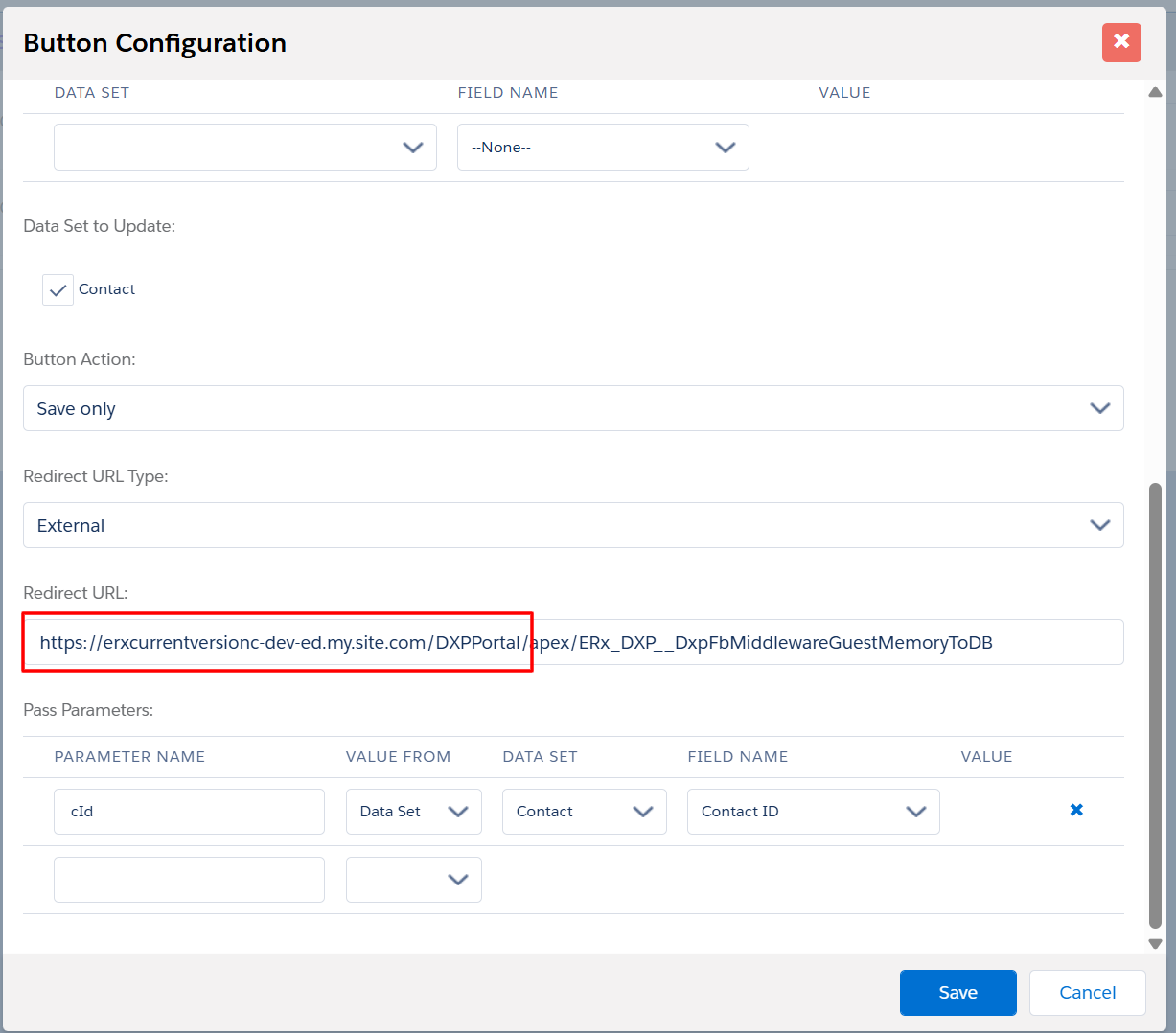Click the cId parameter name field
This screenshot has height=1033, width=1176.
189,812
